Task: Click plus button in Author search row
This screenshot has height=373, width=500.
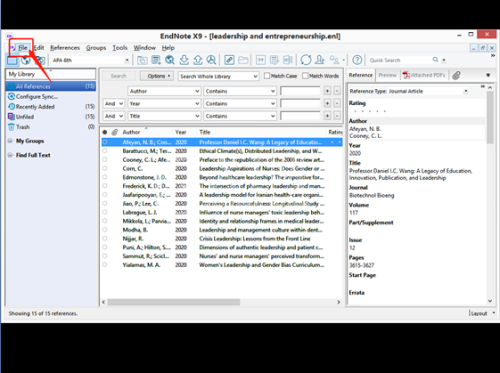Action: [328, 91]
